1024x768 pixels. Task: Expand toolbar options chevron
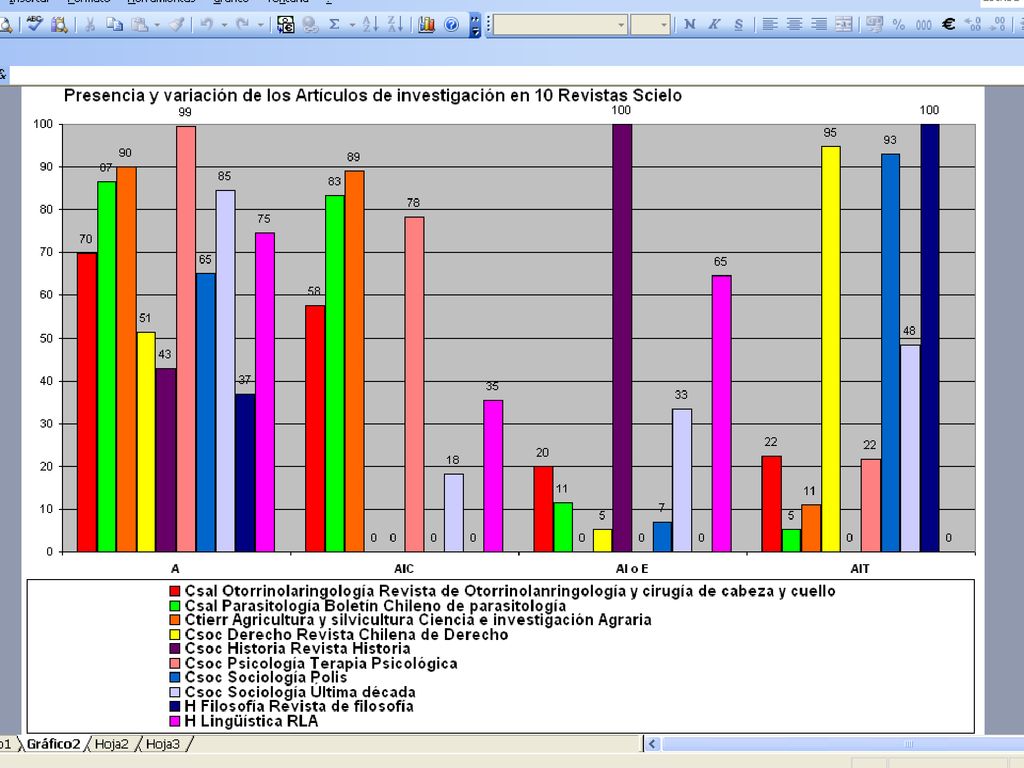pyautogui.click(x=475, y=25)
